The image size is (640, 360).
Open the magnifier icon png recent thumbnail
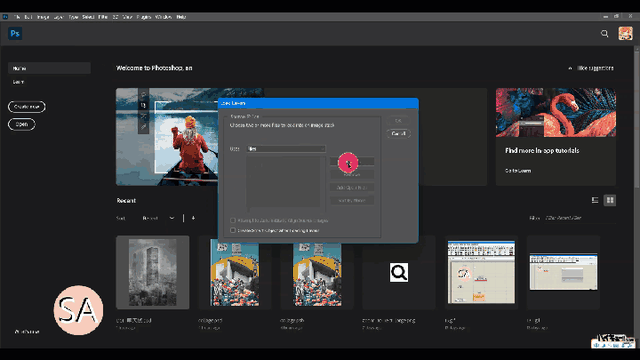399,272
